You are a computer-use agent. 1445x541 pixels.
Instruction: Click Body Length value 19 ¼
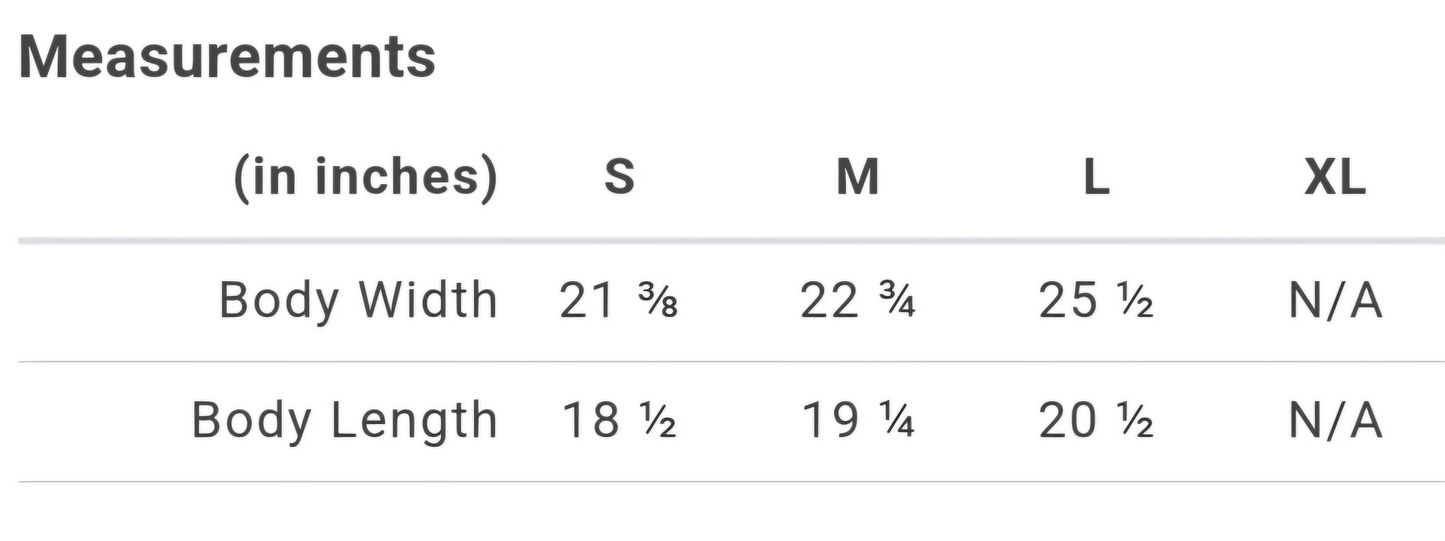click(857, 420)
